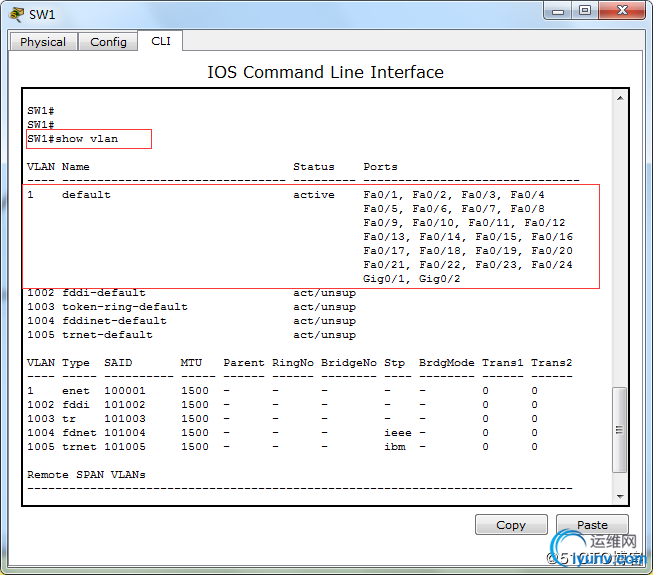Viewport: 653px width, 575px height.
Task: Open the Config tab
Action: [108, 42]
